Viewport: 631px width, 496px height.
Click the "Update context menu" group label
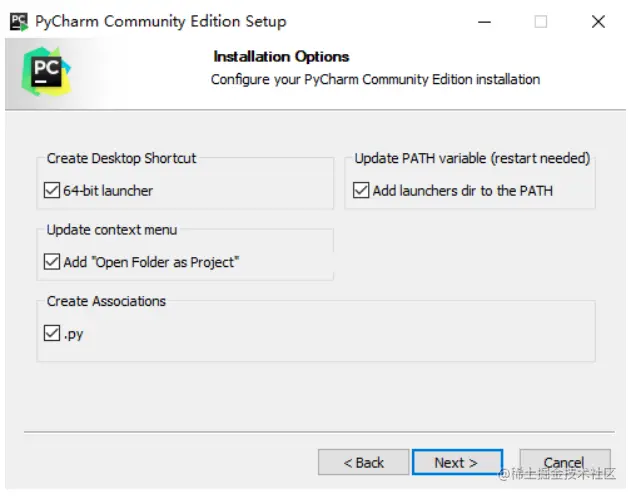click(111, 230)
